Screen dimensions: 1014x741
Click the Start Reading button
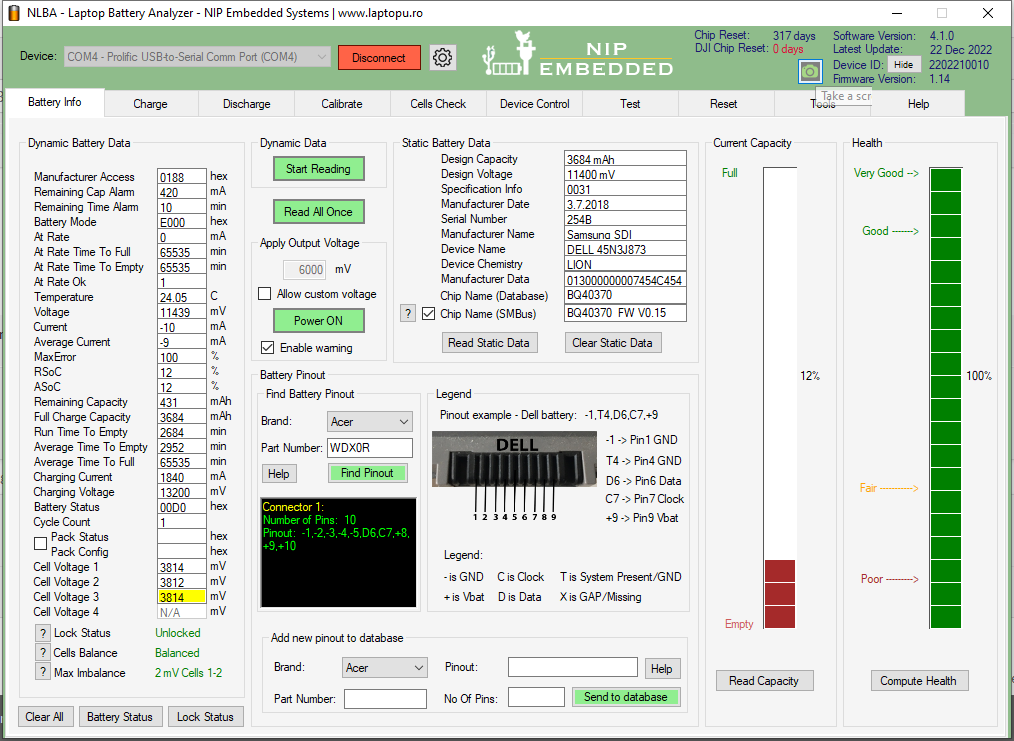[318, 169]
